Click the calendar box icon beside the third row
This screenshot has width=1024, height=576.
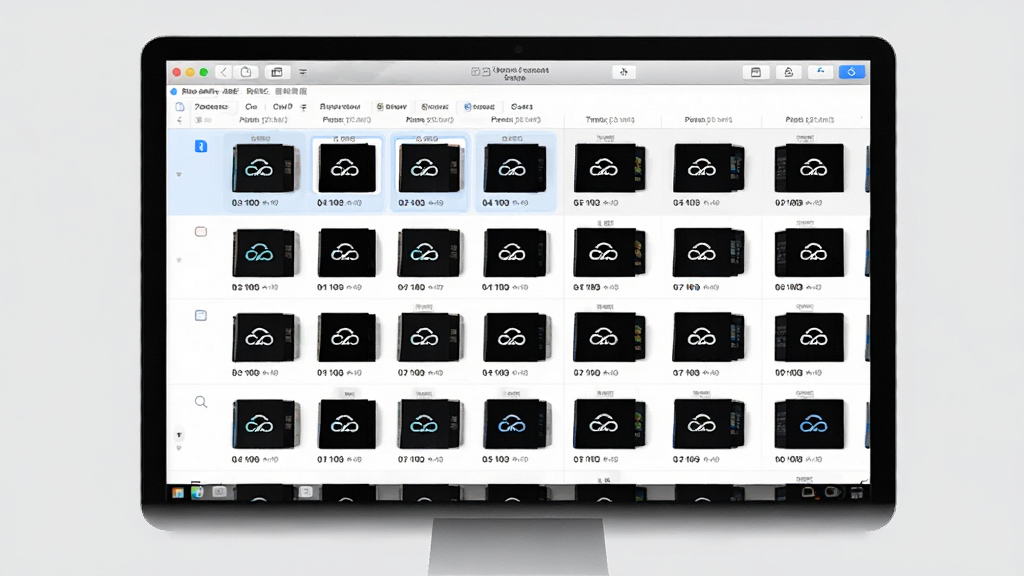(200, 315)
